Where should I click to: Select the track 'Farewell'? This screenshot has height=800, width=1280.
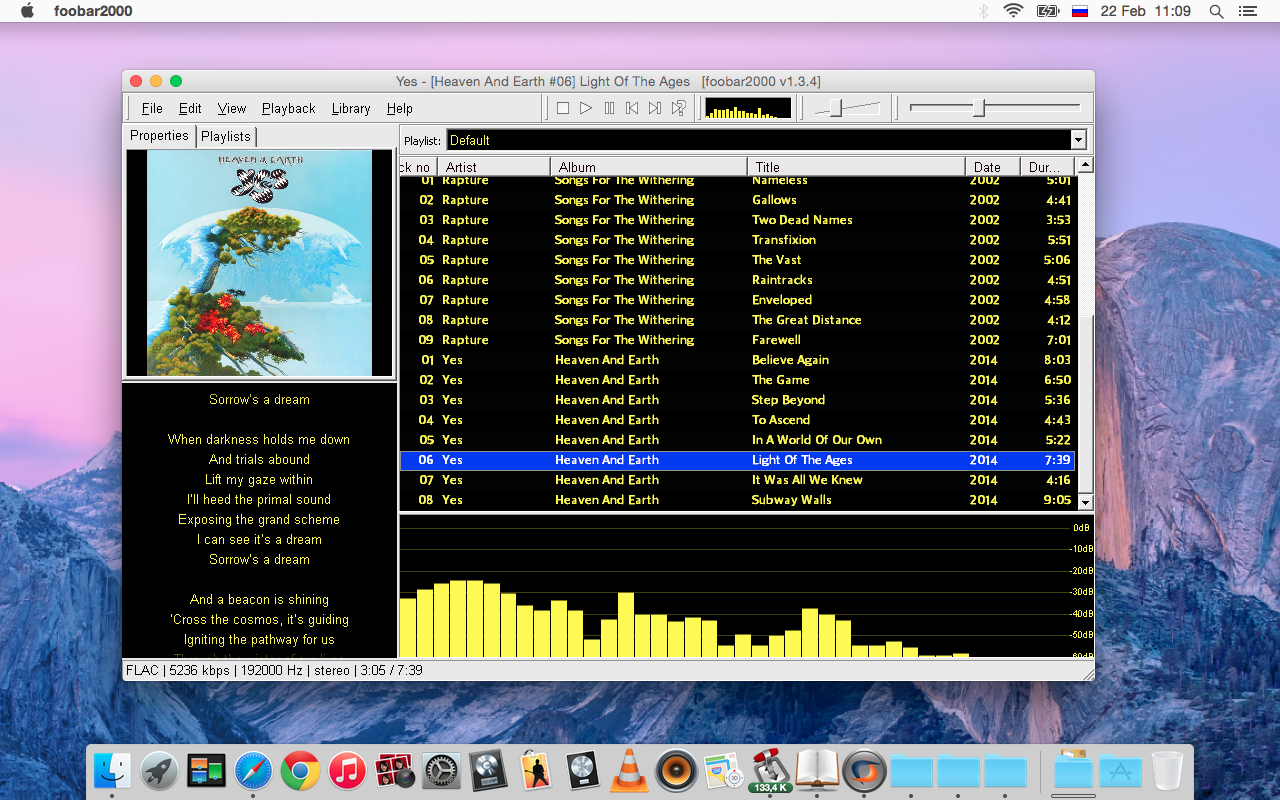(736, 340)
